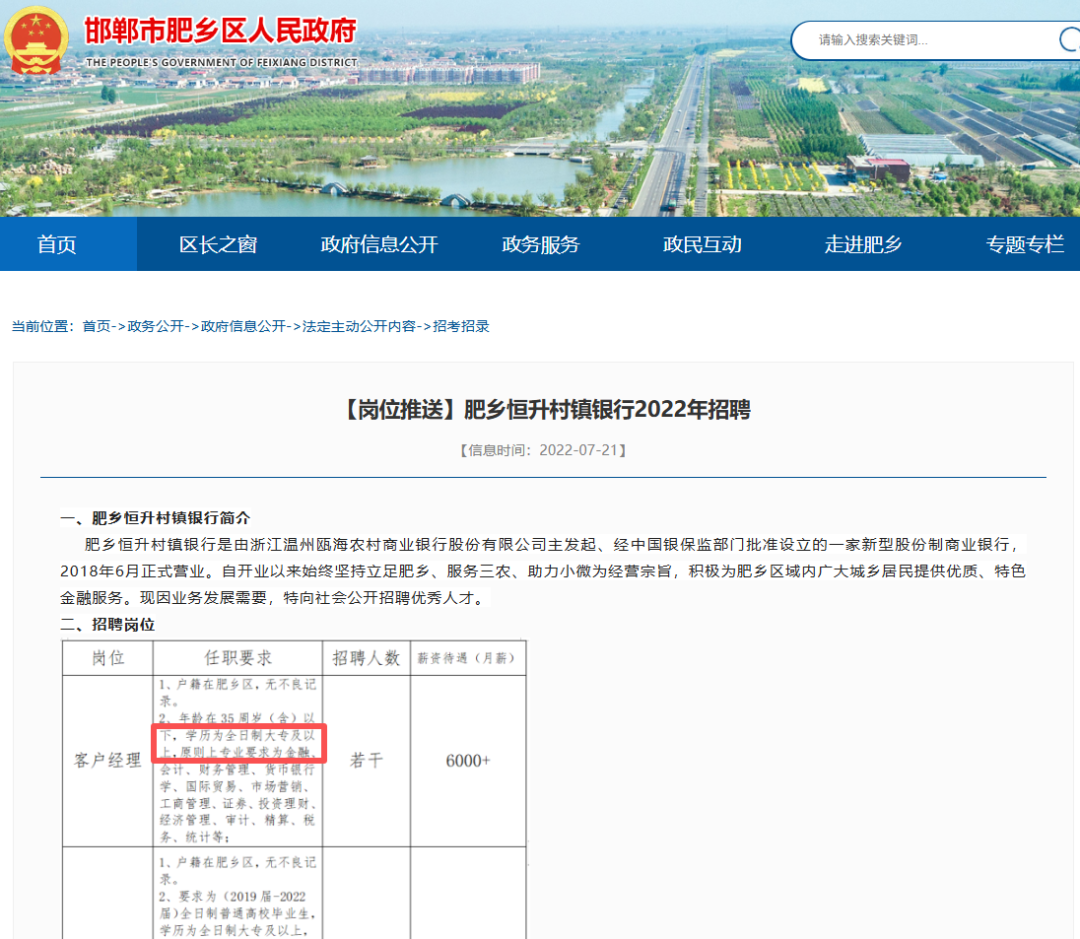The image size is (1080, 939).
Task: Click the search magnifier icon
Action: pos(1069,40)
